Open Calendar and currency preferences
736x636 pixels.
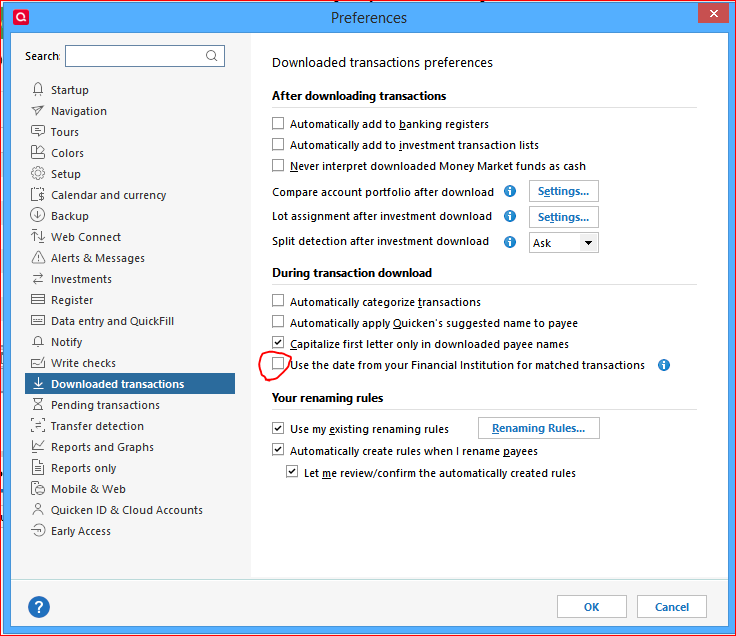pos(108,195)
